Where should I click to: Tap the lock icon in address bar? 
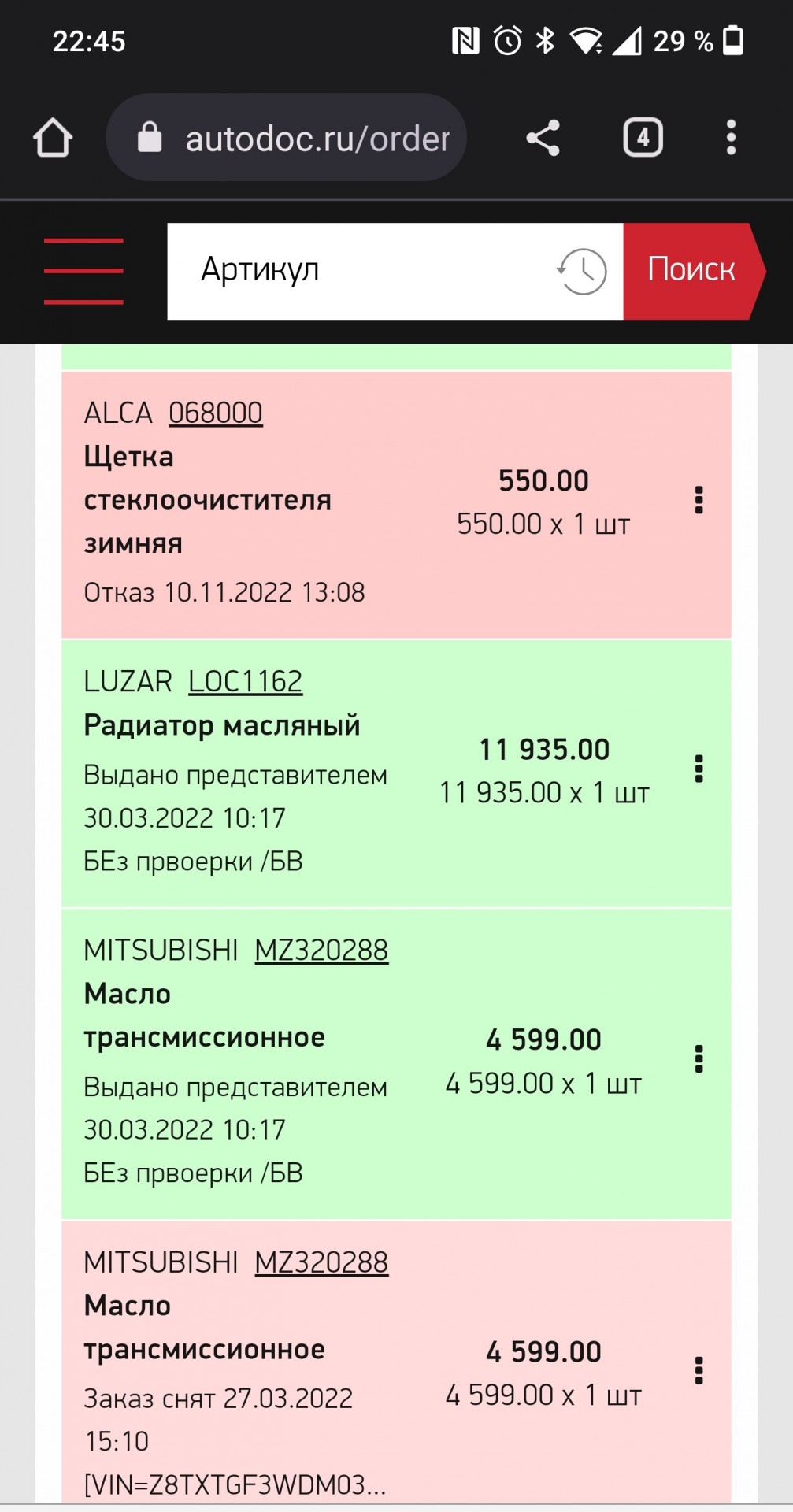[150, 137]
